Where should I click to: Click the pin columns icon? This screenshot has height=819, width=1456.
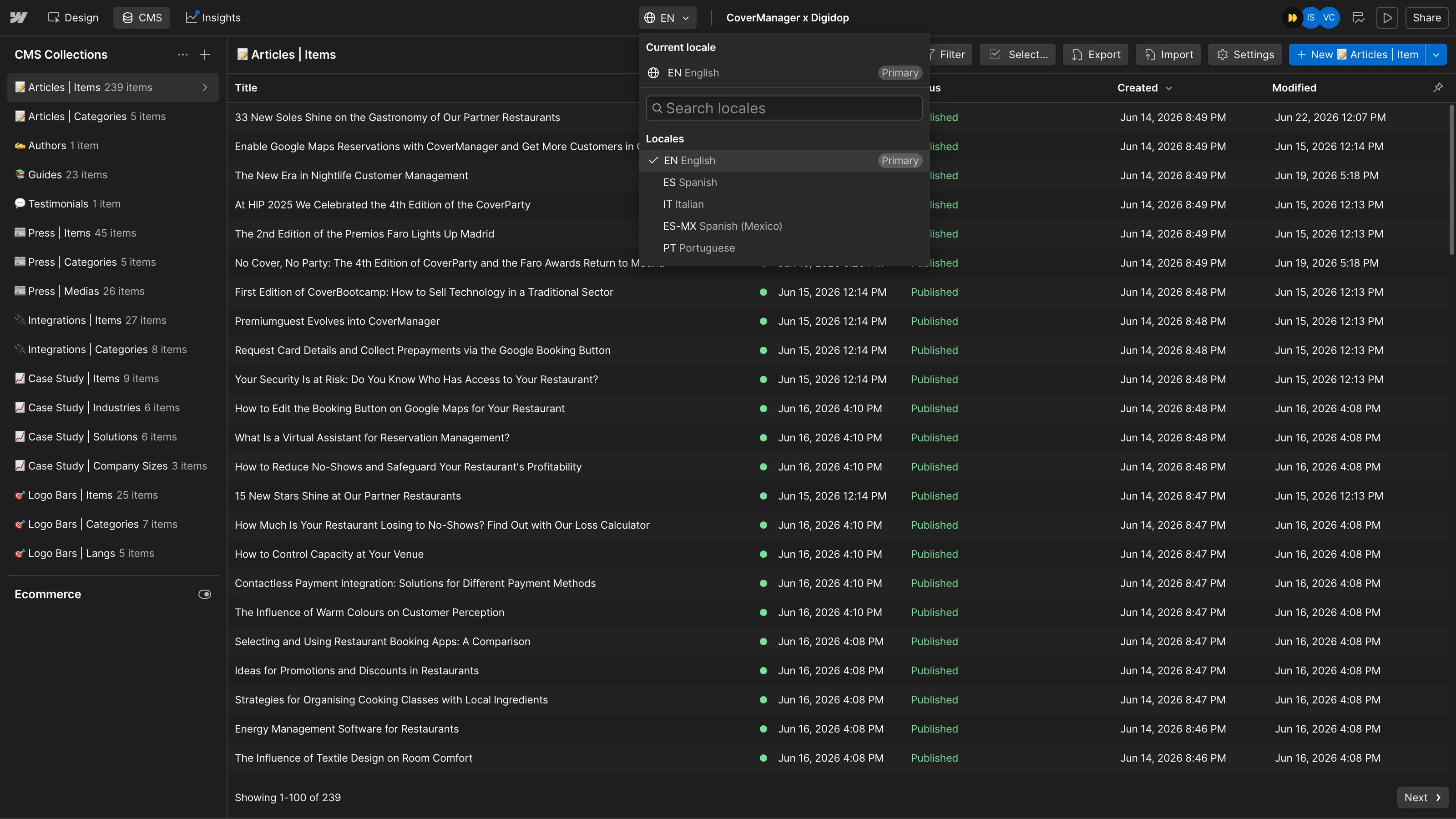pyautogui.click(x=1438, y=88)
